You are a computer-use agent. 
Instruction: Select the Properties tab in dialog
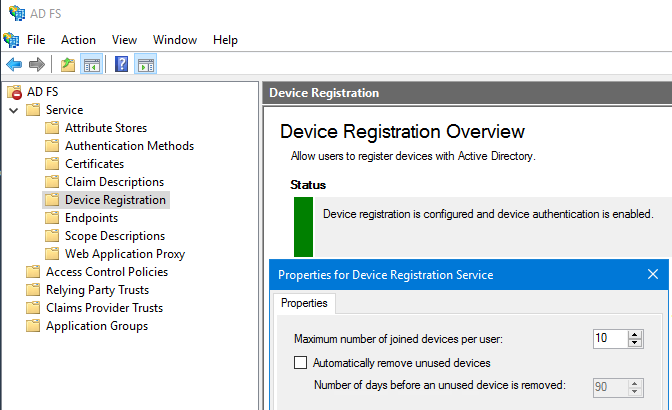(304, 303)
